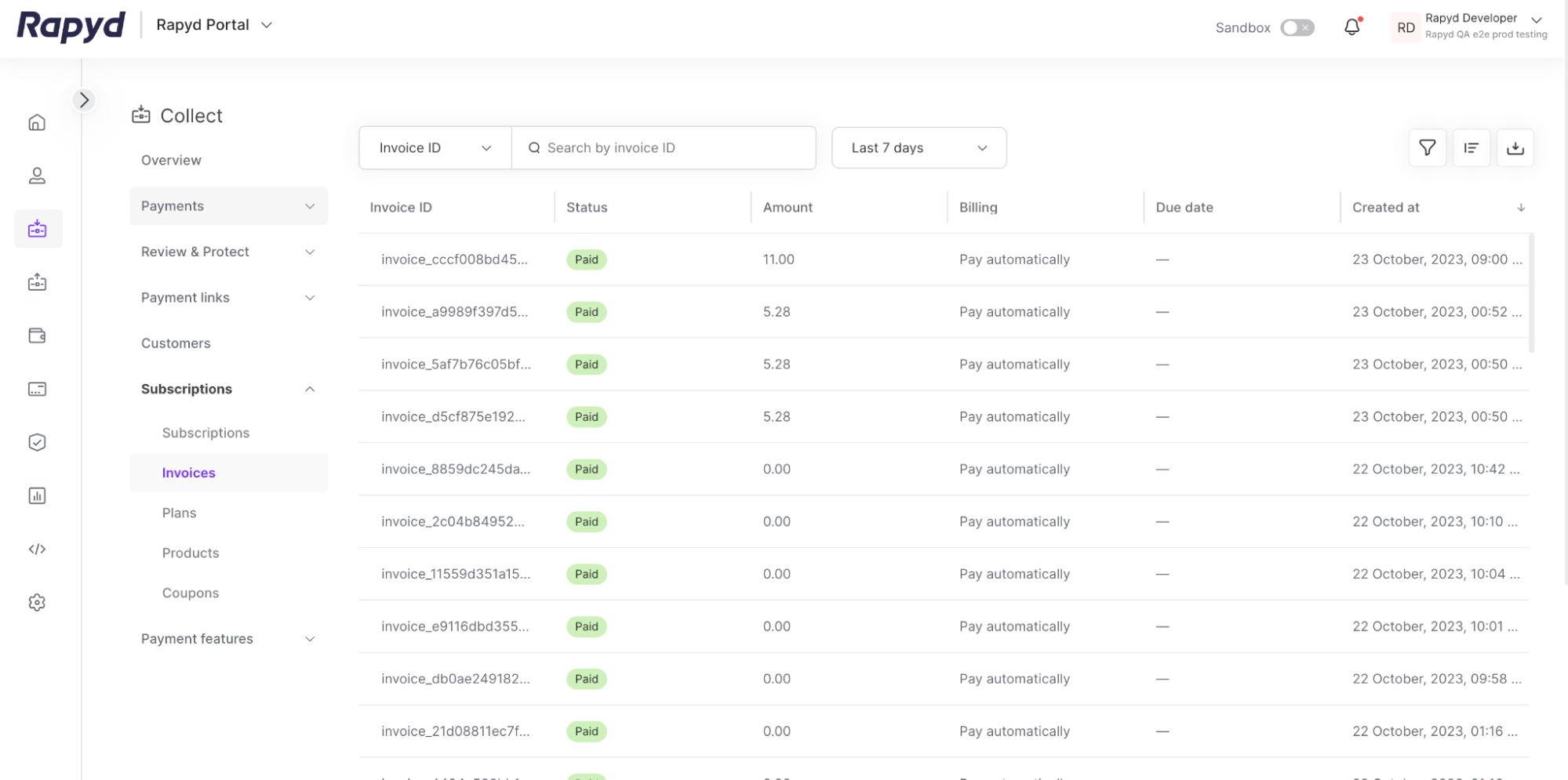This screenshot has height=780, width=1568.
Task: Expand the Payments menu section
Action: click(227, 206)
